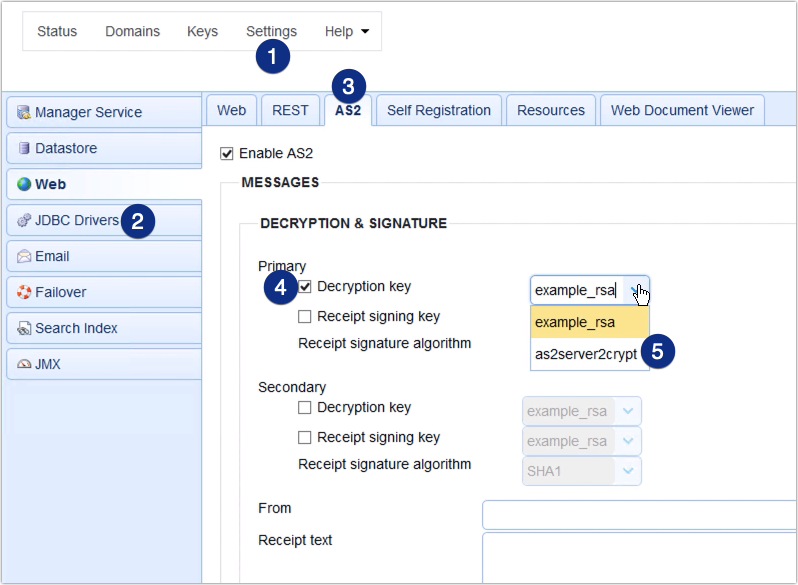Click the Manager Service sidebar icon

(24, 113)
